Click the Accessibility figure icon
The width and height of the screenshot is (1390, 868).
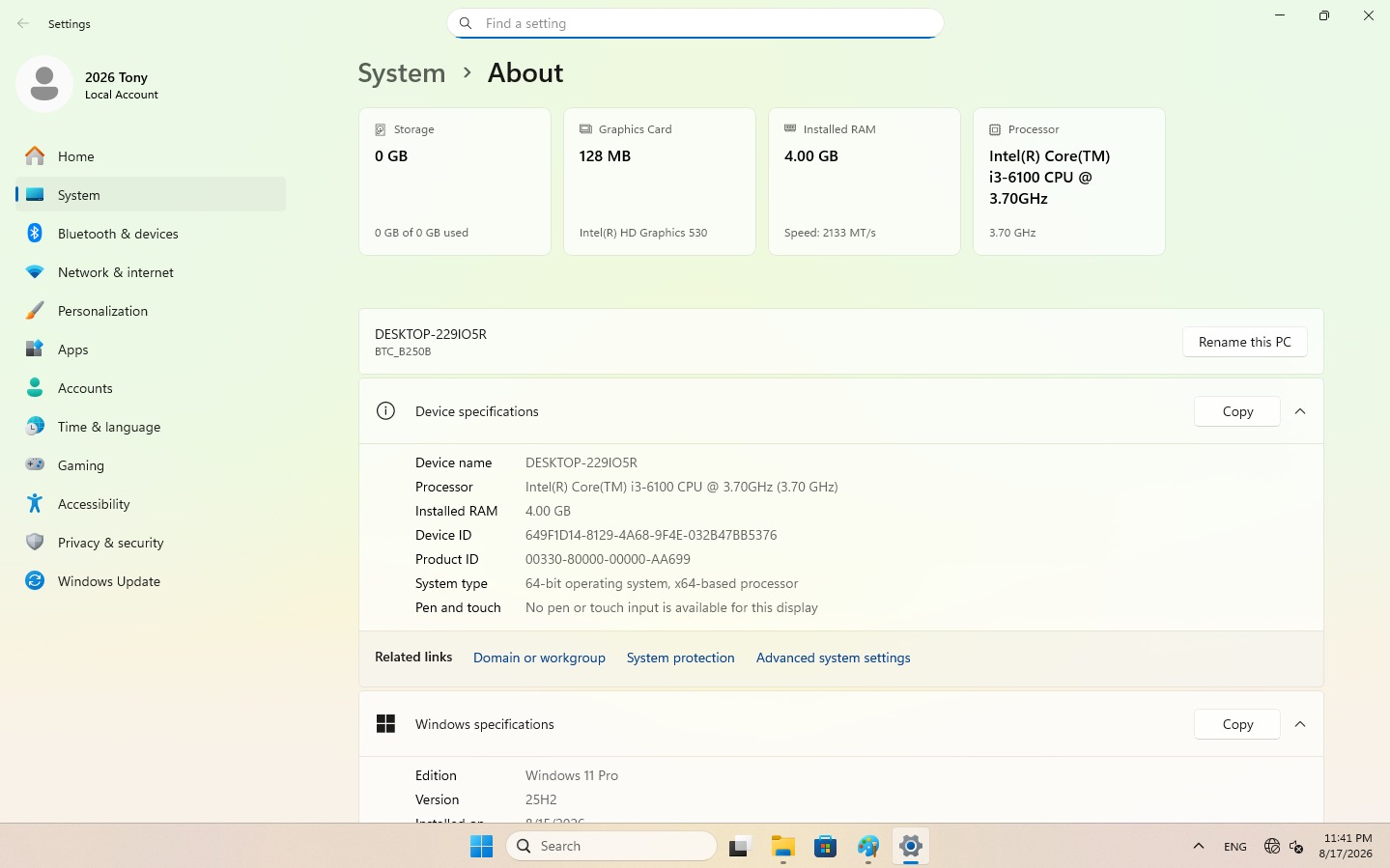point(35,503)
